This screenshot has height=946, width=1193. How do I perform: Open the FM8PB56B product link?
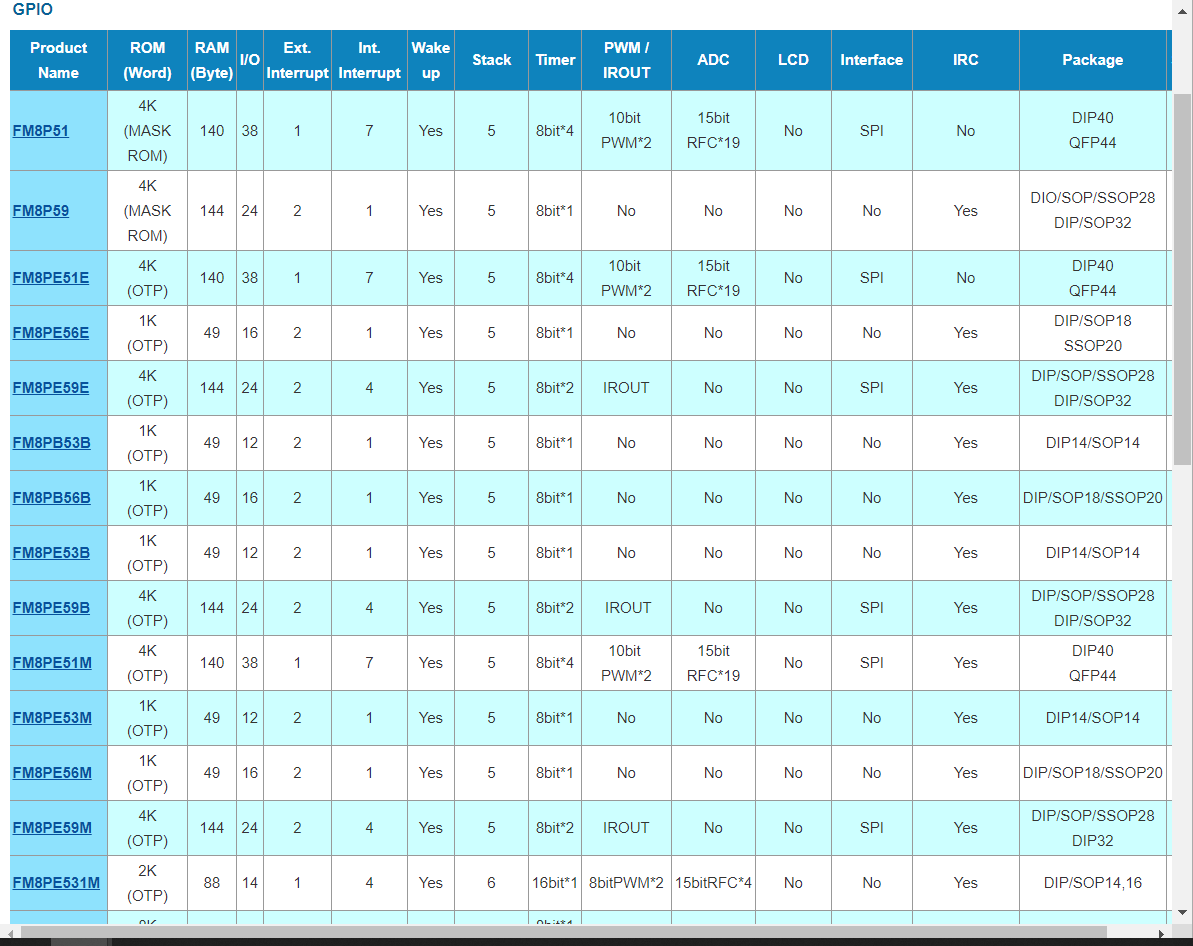click(51, 498)
